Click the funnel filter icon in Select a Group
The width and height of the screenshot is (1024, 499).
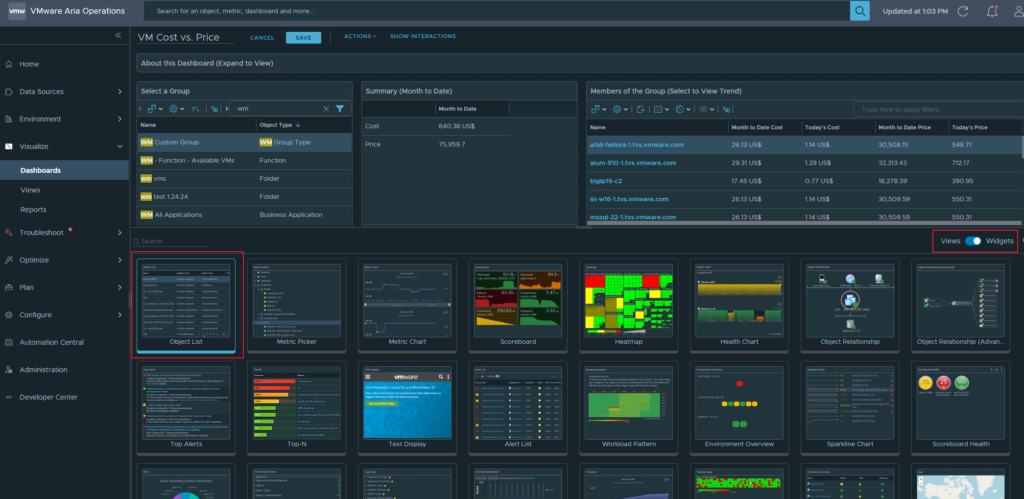[340, 109]
